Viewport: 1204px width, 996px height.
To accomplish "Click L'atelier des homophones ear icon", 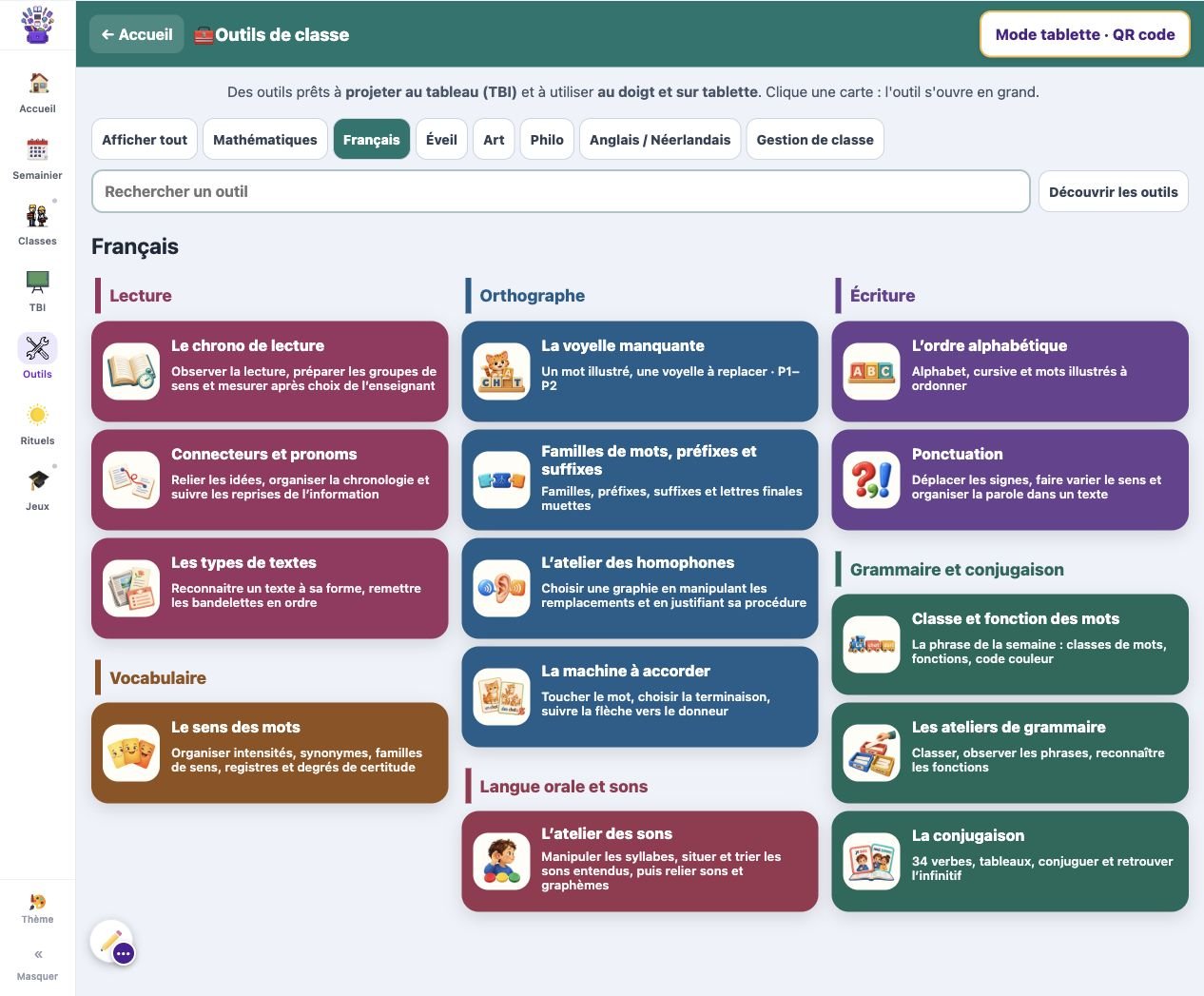I will click(501, 588).
